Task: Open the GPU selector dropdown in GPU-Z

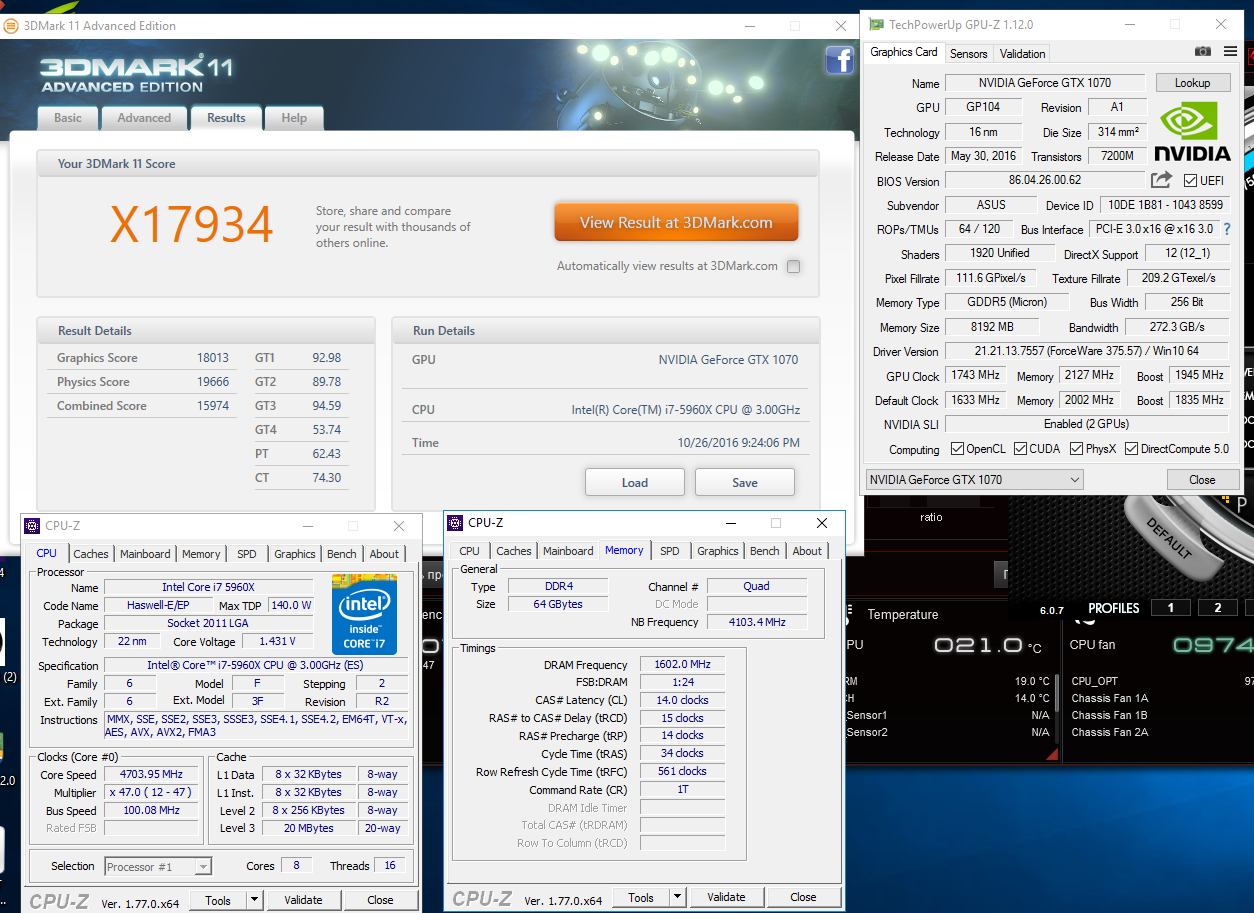Action: 975,480
